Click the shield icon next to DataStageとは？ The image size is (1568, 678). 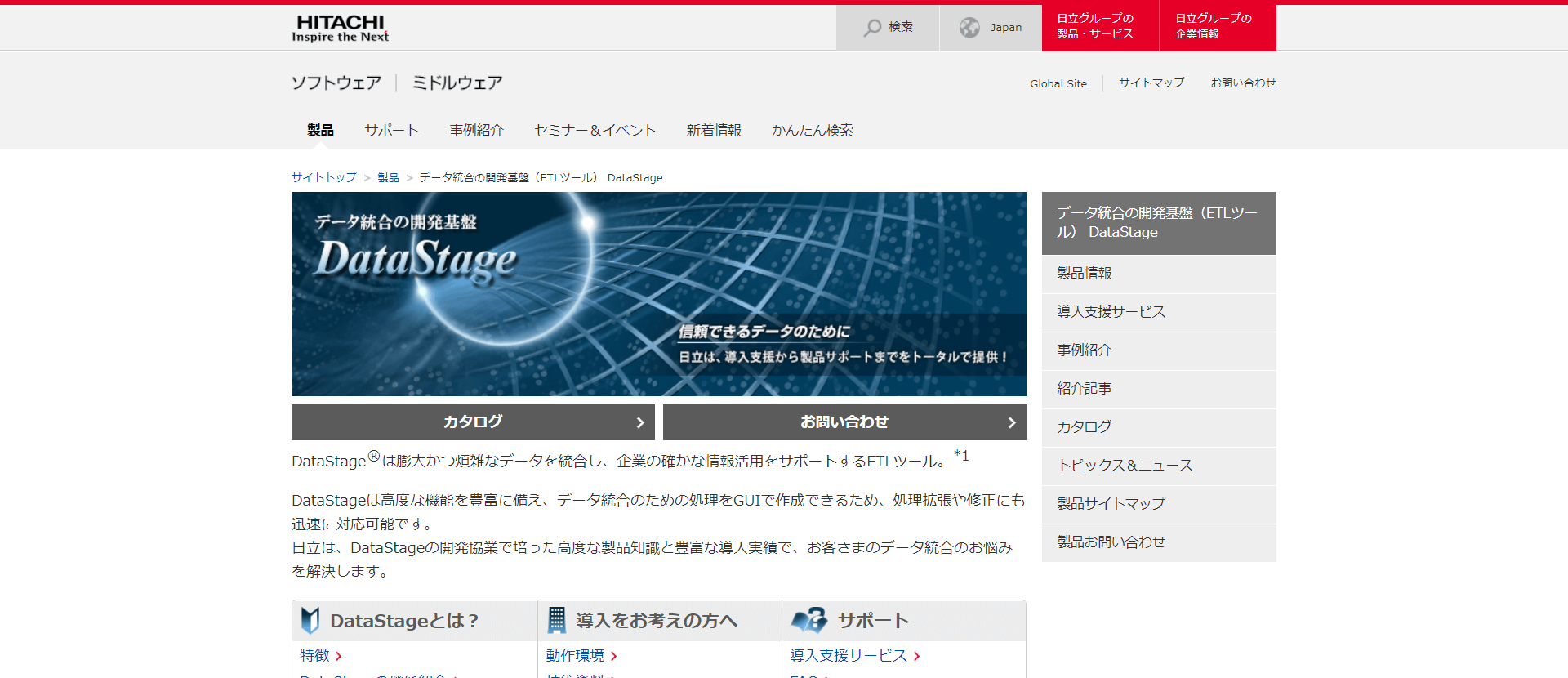click(310, 621)
